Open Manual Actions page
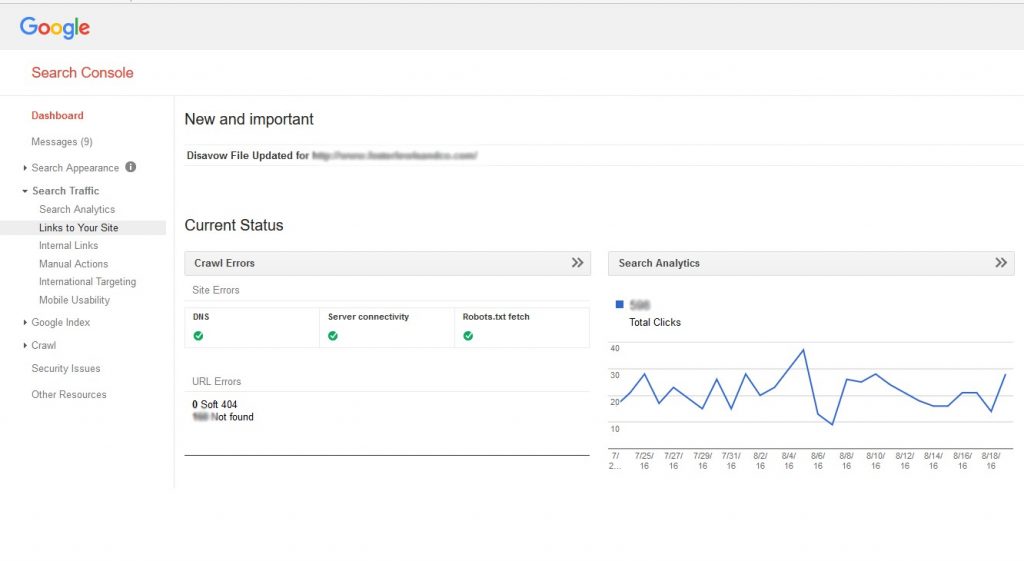 (x=74, y=264)
